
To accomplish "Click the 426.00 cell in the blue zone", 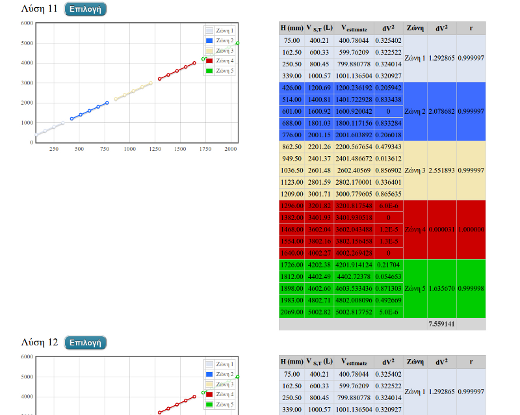I will pos(292,88).
